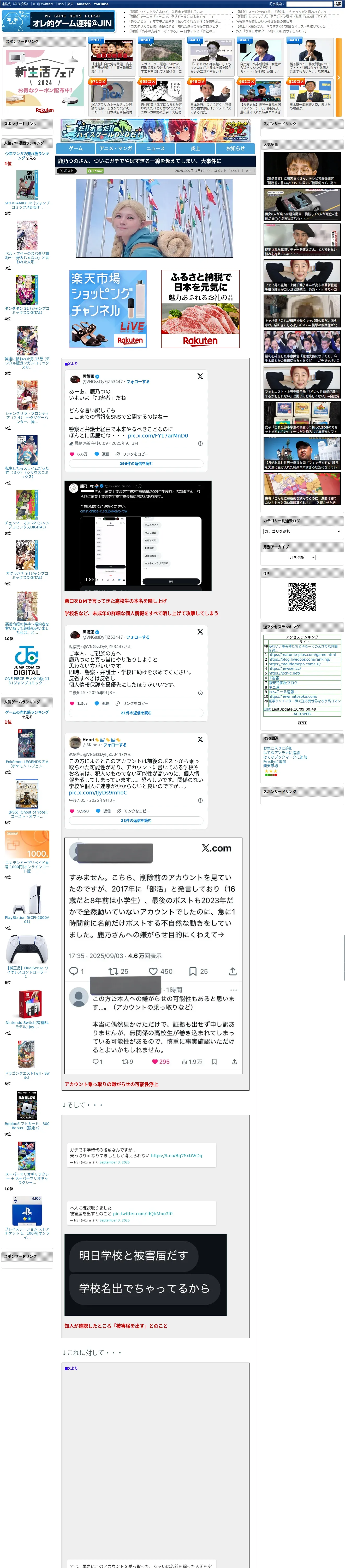Open pic.x.com/FY17arMnD0 link

point(158,436)
